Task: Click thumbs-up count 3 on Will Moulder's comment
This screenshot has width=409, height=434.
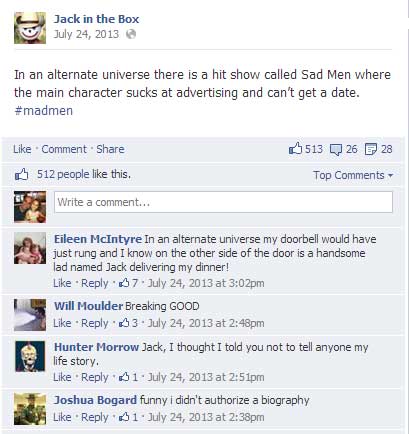Action: click(128, 323)
